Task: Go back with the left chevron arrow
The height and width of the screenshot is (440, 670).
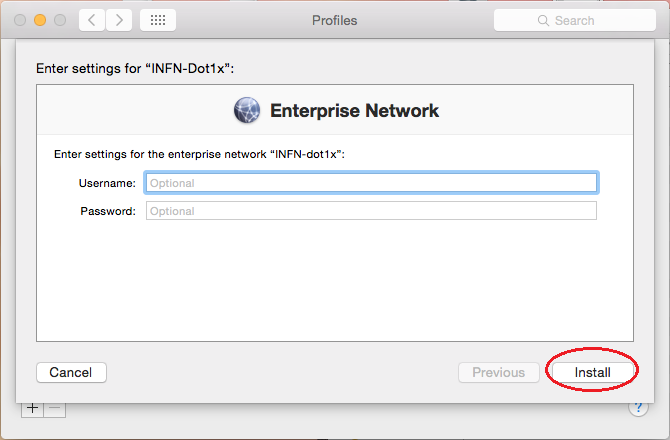Action: [92, 20]
